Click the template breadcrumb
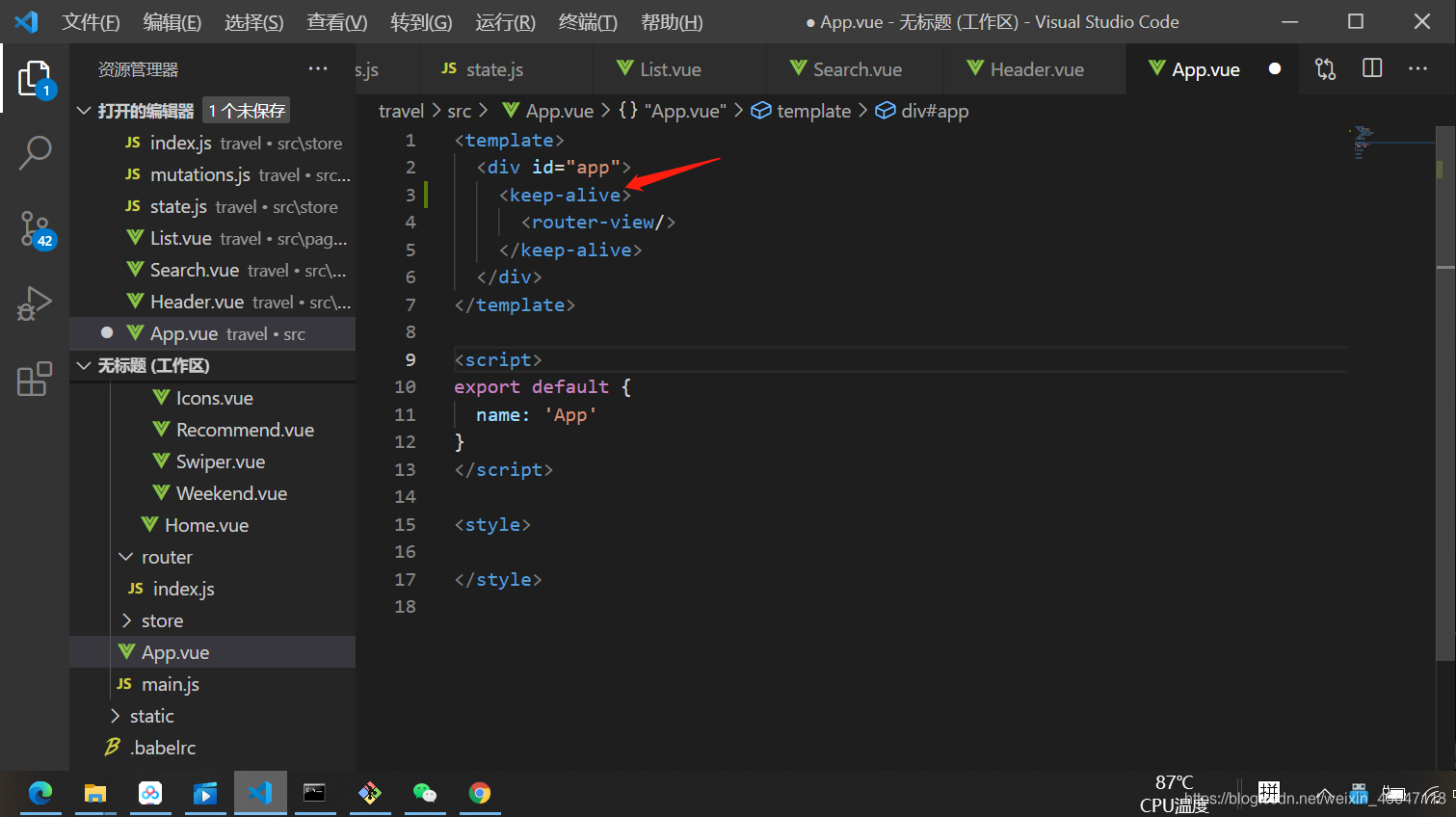Viewport: 1456px width, 817px height. pyautogui.click(x=802, y=111)
